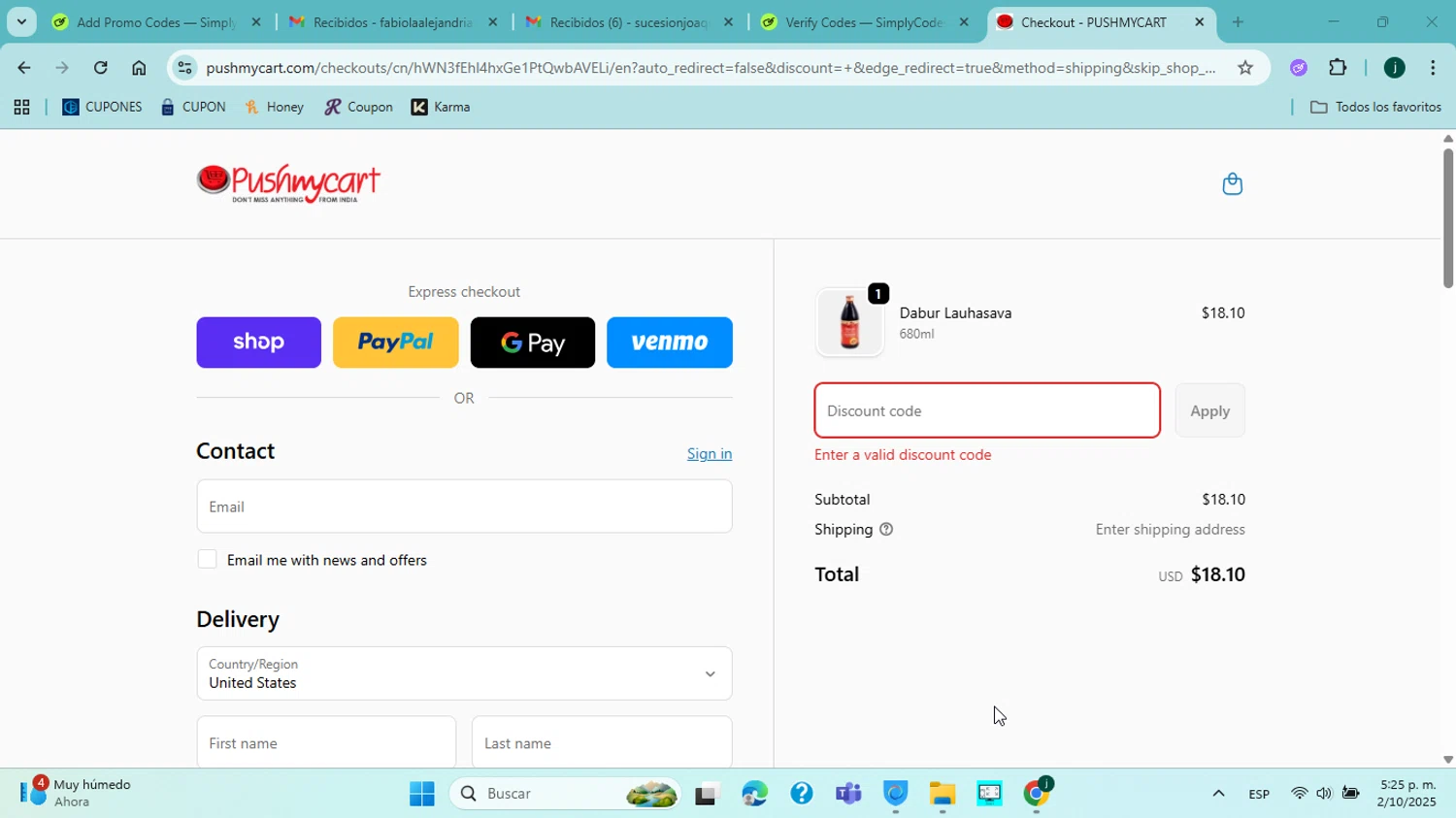Image resolution: width=1456 pixels, height=818 pixels.
Task: Open volume control in tray
Action: click(x=1324, y=794)
